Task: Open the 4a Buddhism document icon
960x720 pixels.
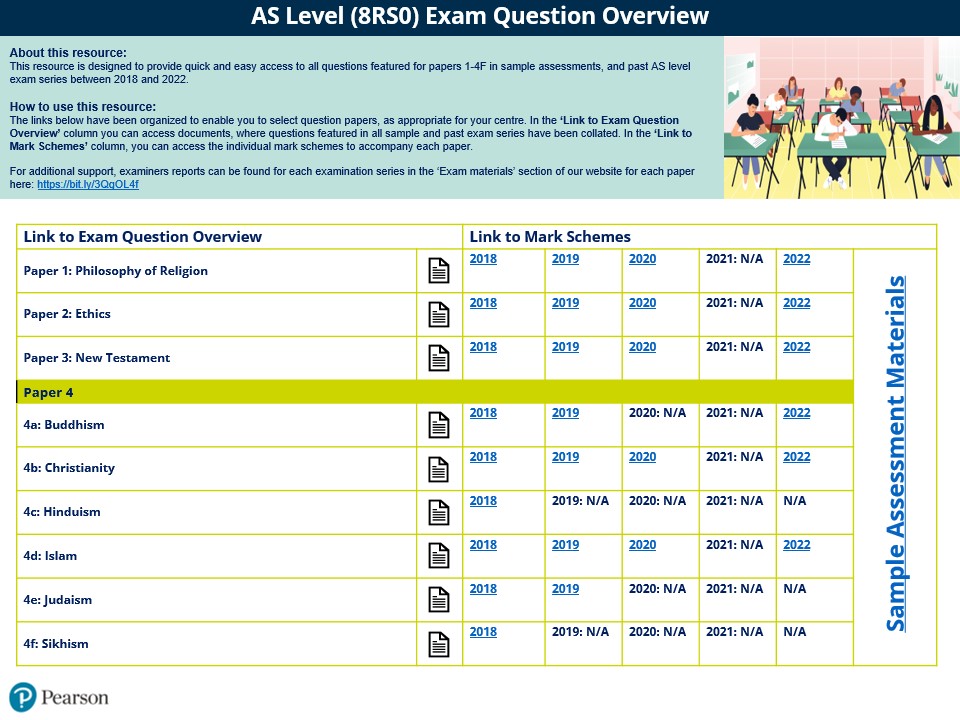Action: tap(439, 425)
